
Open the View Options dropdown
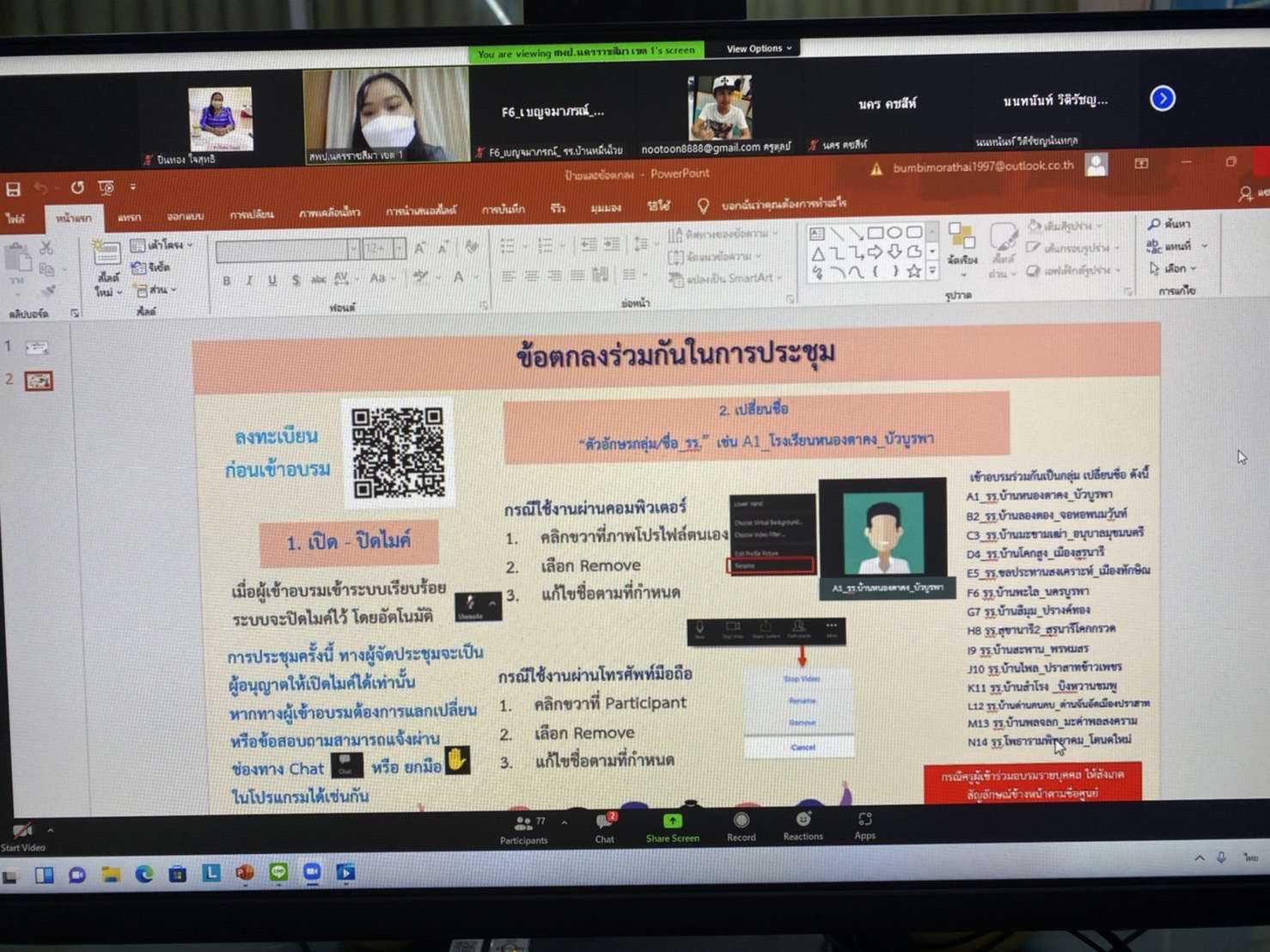pos(759,49)
